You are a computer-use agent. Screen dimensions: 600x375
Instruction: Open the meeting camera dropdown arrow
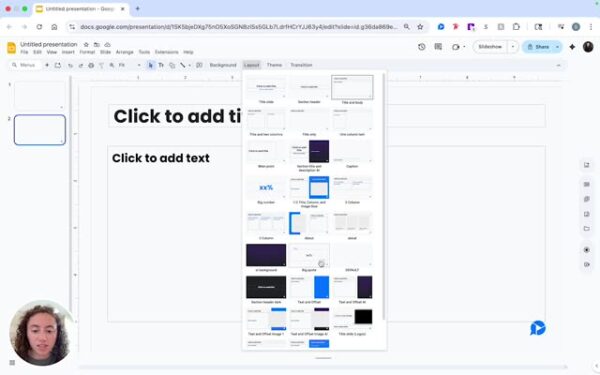[x=464, y=47]
